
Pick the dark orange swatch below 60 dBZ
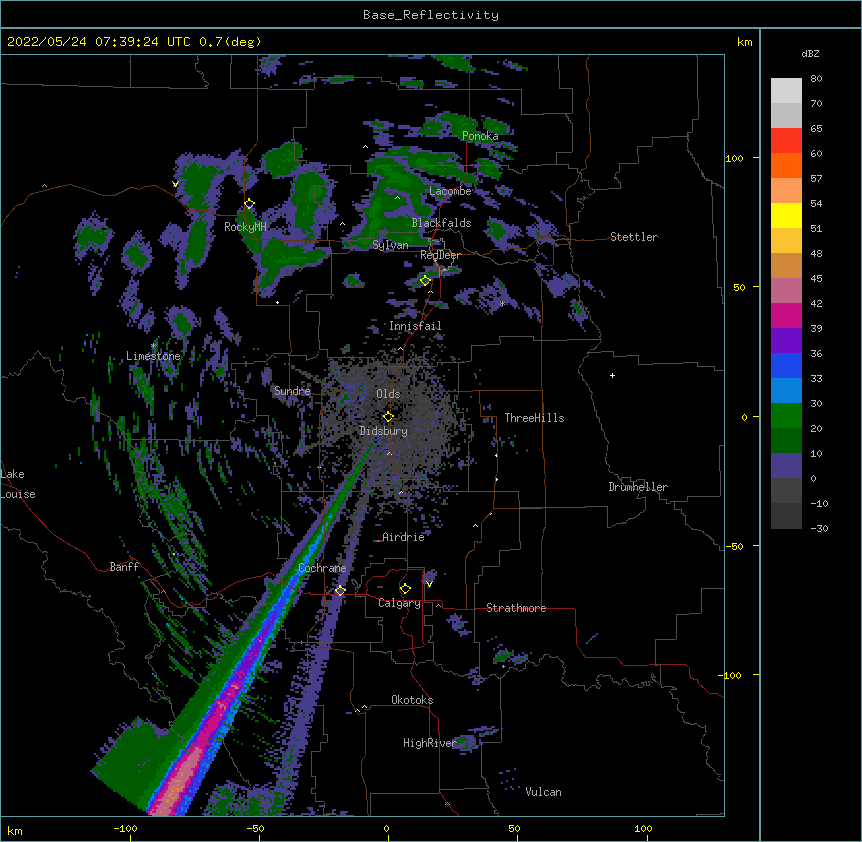(x=786, y=165)
